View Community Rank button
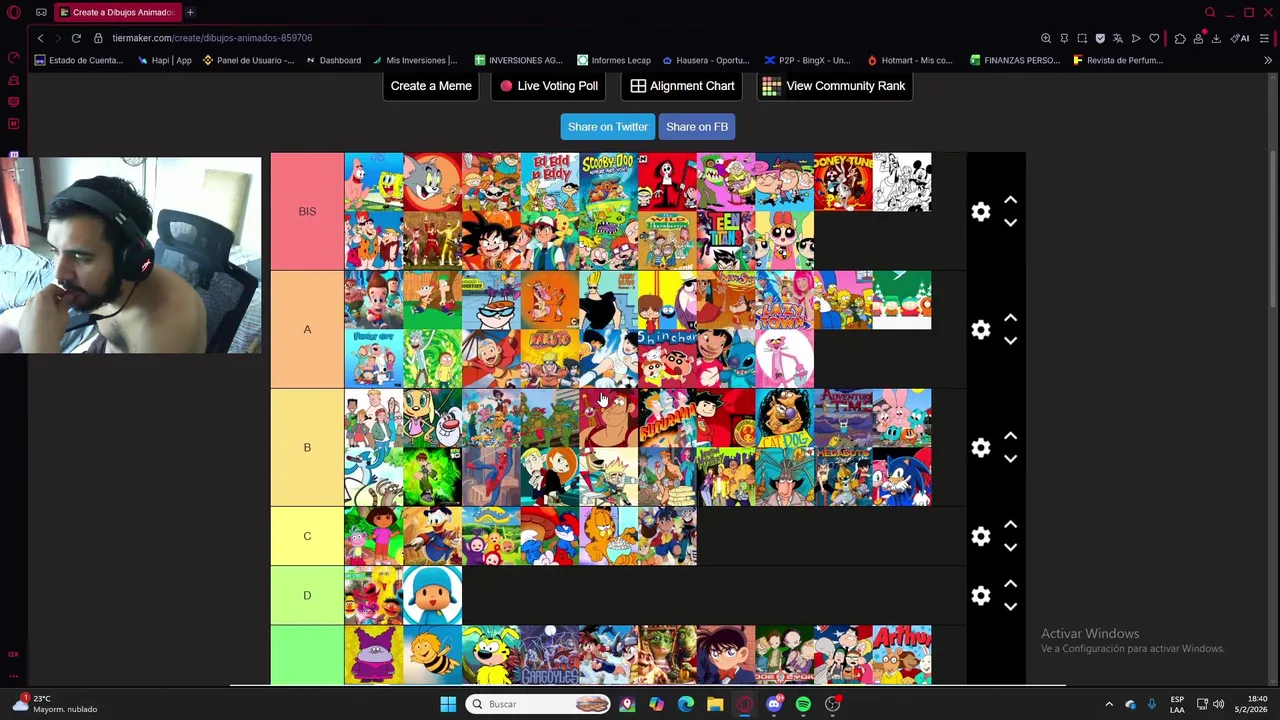This screenshot has height=720, width=1280. [834, 86]
